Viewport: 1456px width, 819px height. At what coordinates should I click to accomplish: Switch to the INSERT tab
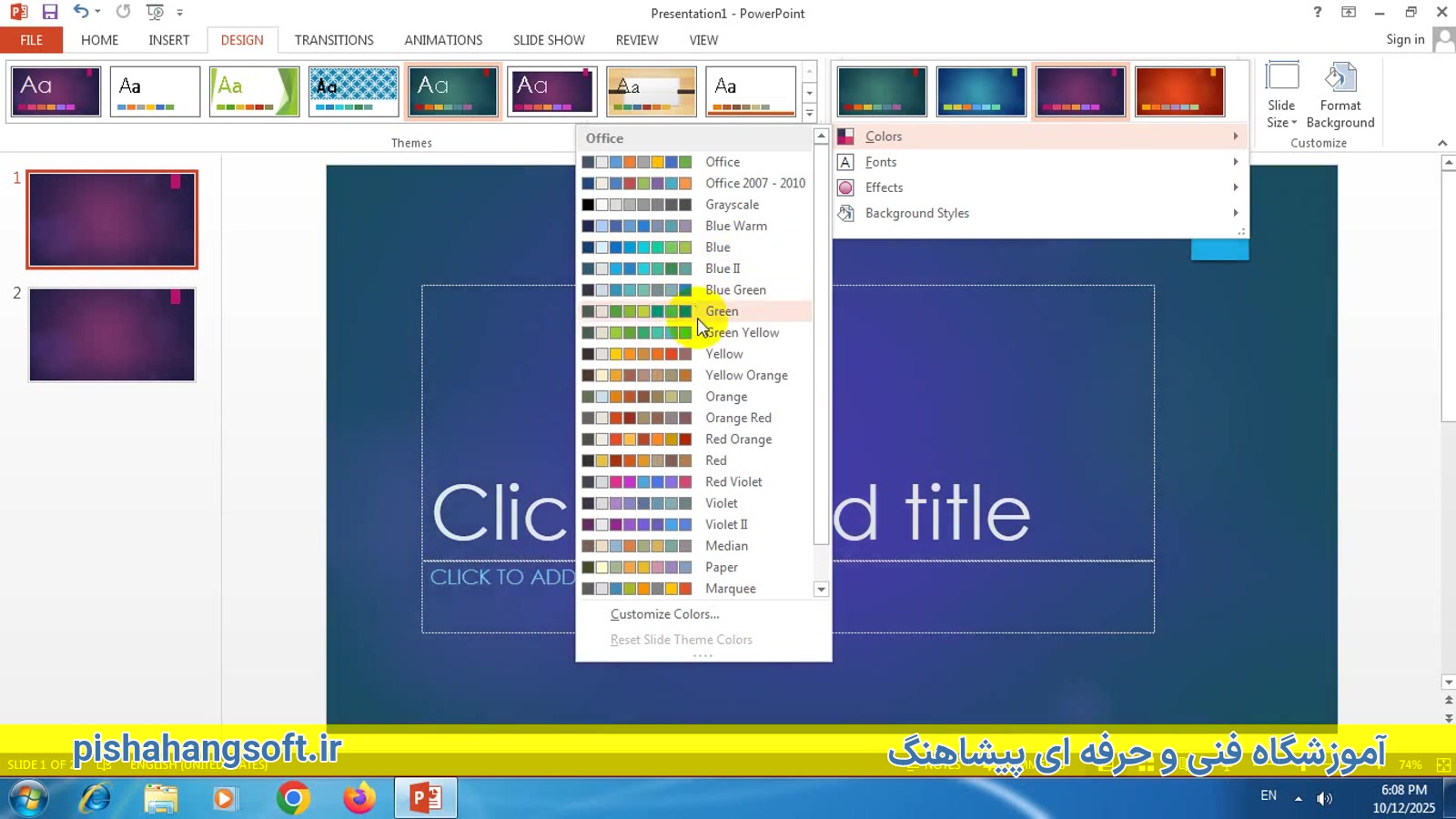[169, 40]
